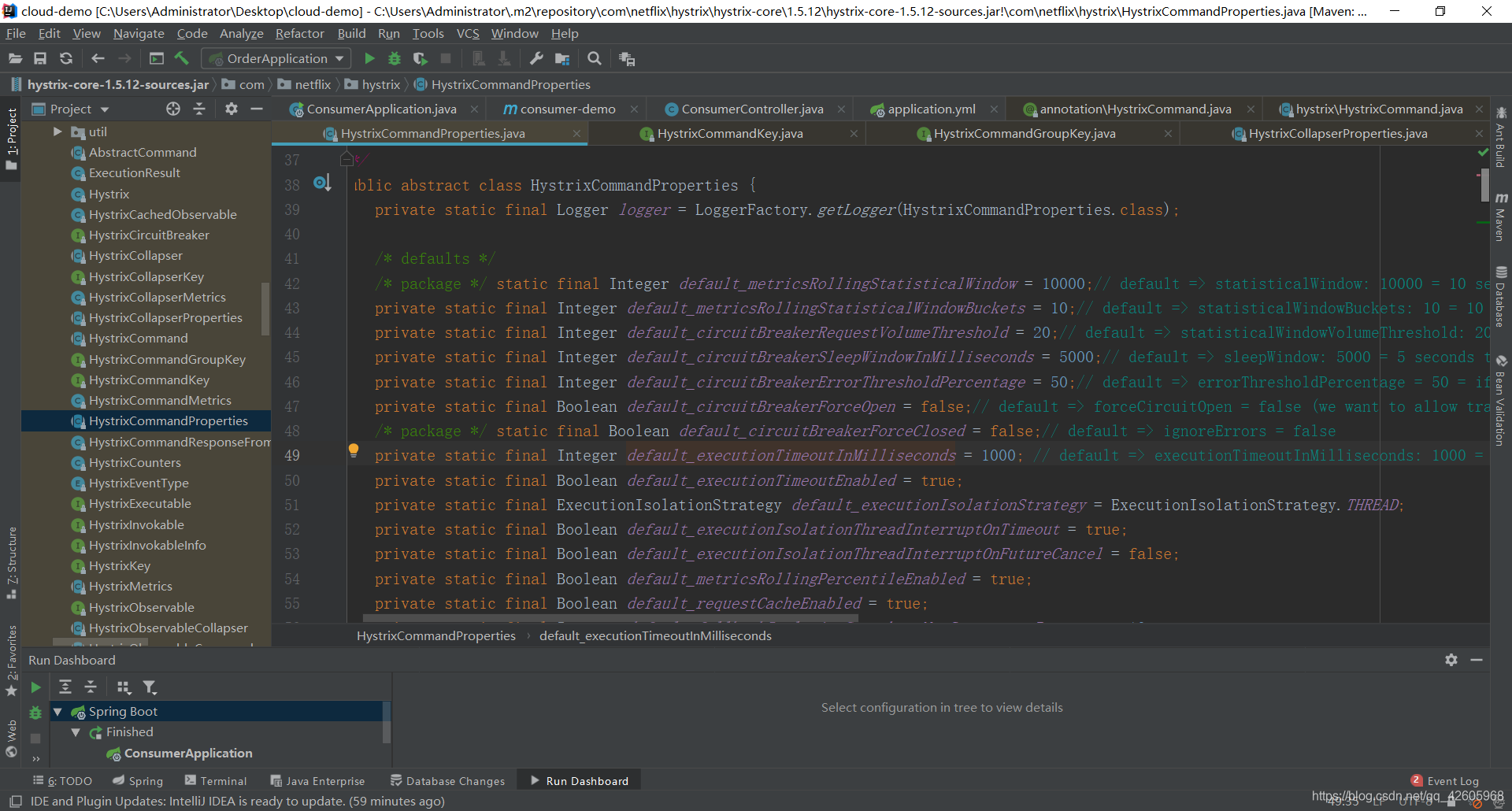Collapse all in Project panel

(x=199, y=109)
